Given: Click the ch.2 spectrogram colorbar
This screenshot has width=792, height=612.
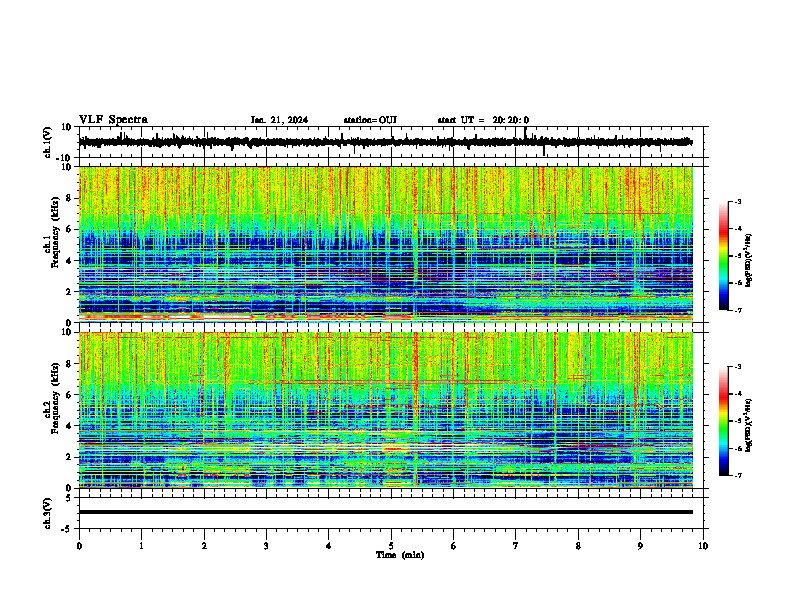Looking at the screenshot, I should click(x=723, y=421).
